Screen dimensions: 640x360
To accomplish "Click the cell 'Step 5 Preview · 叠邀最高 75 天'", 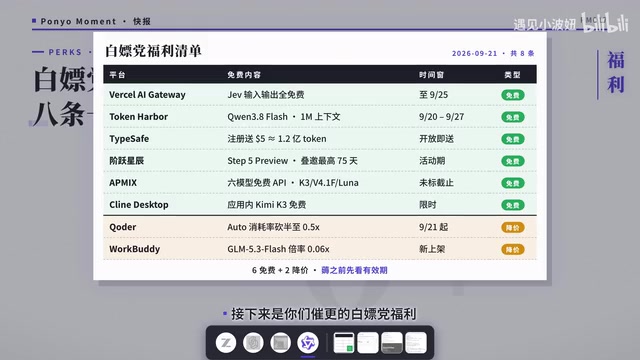I will (x=292, y=161).
